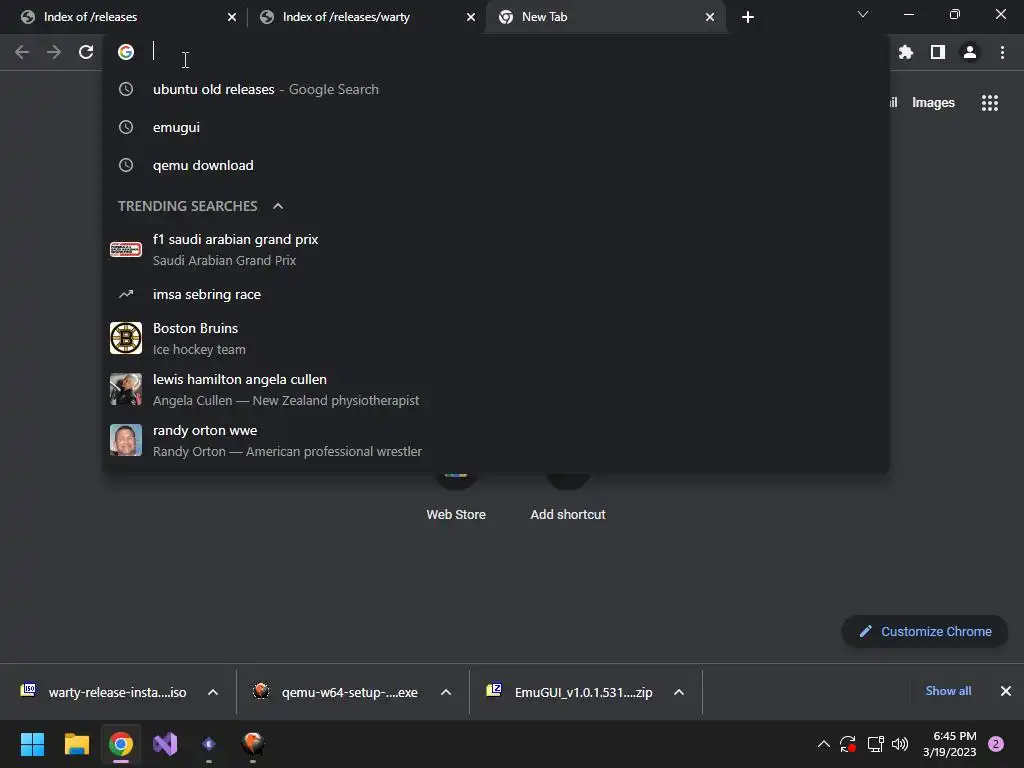Open the volume speaker tray icon
Viewport: 1024px width, 768px height.
pos(900,744)
